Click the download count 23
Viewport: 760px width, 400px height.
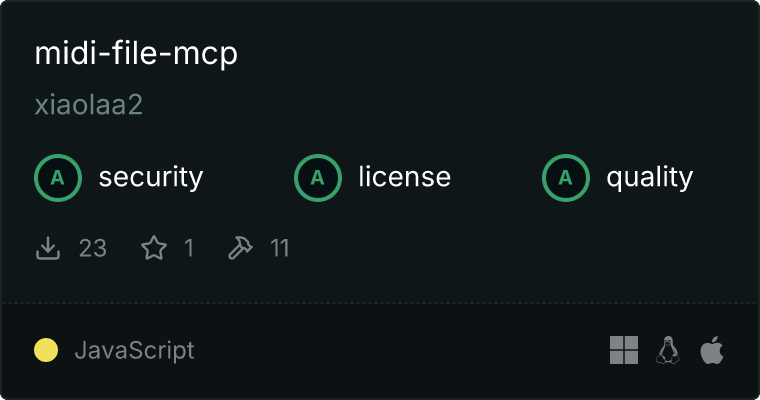(x=93, y=248)
